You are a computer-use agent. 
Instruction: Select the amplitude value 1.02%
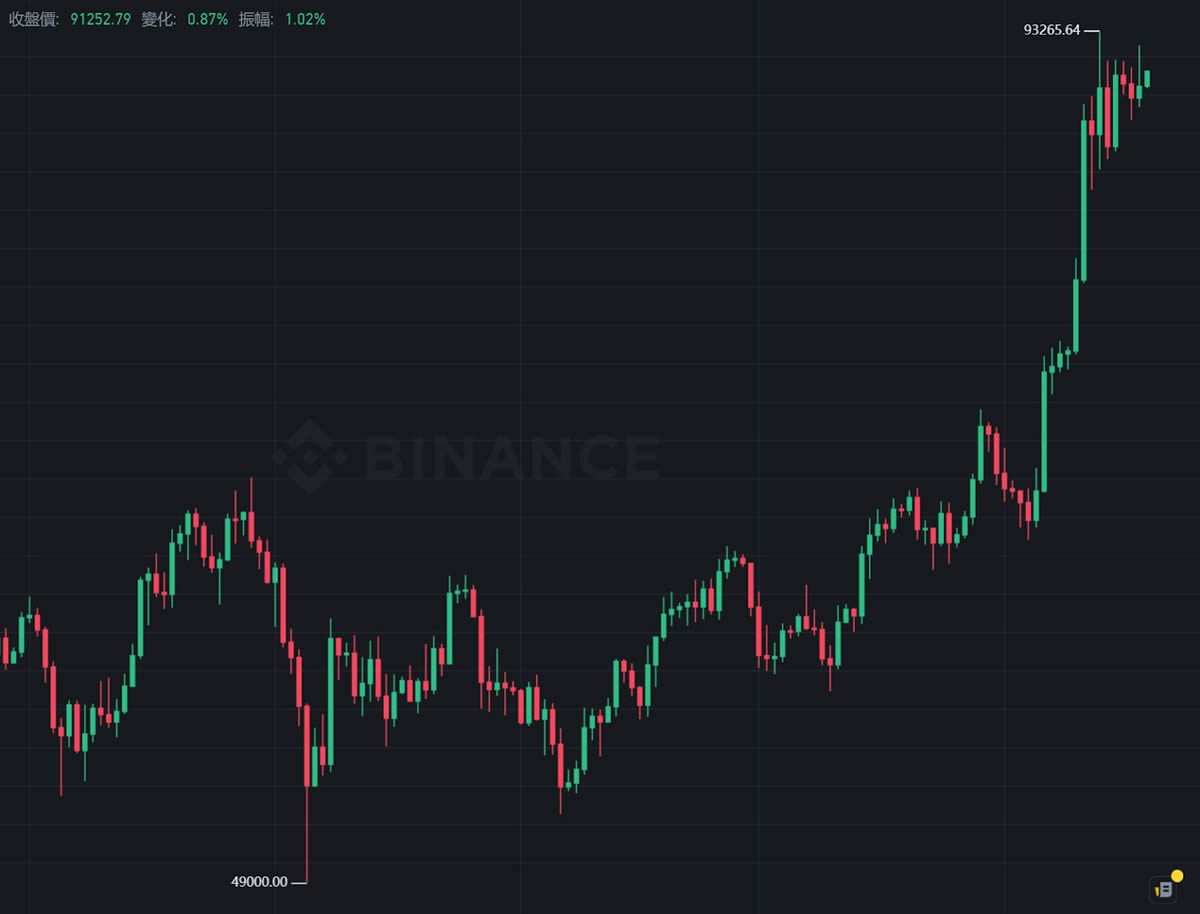tap(305, 19)
